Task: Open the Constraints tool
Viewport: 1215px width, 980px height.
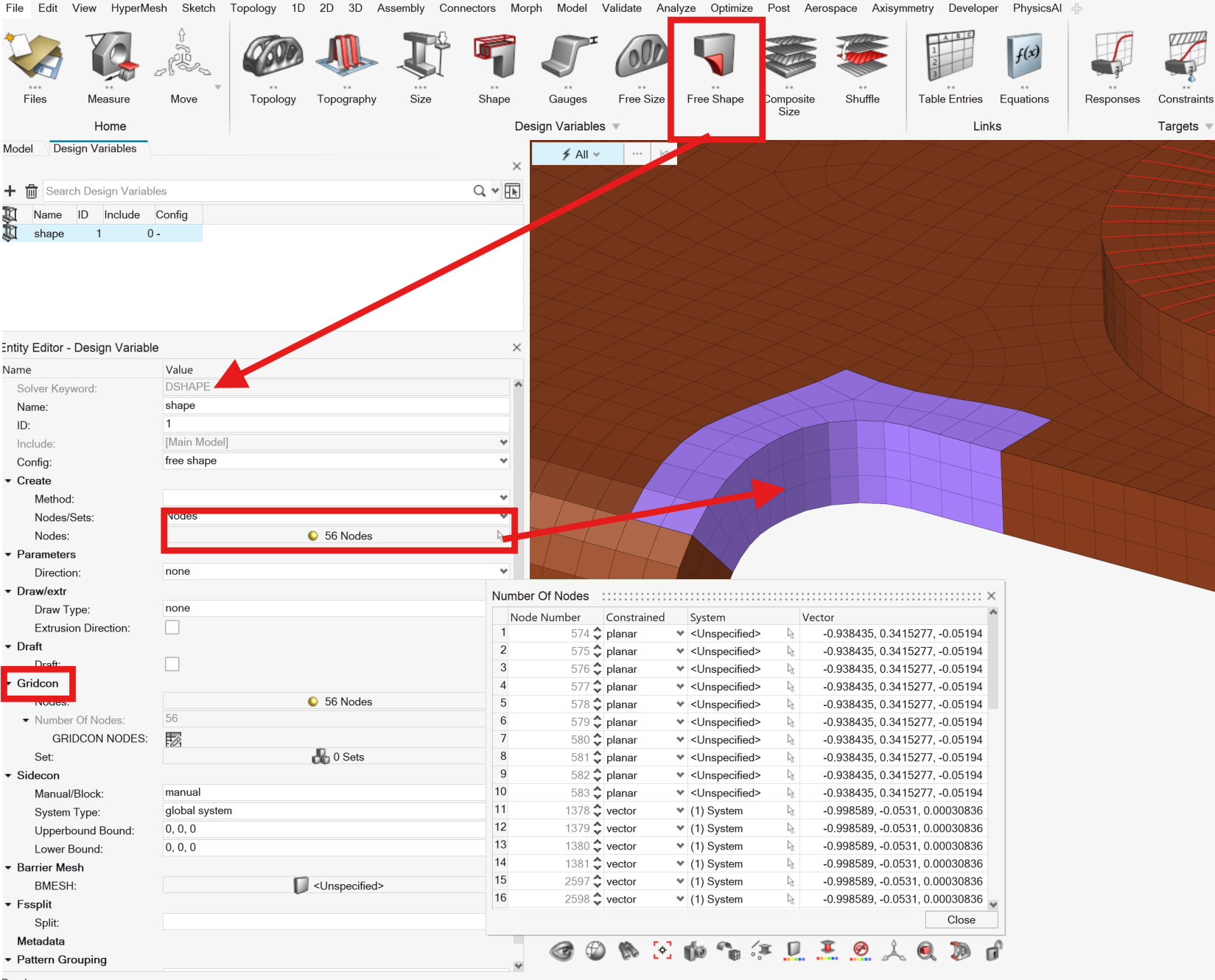Action: 1186,66
